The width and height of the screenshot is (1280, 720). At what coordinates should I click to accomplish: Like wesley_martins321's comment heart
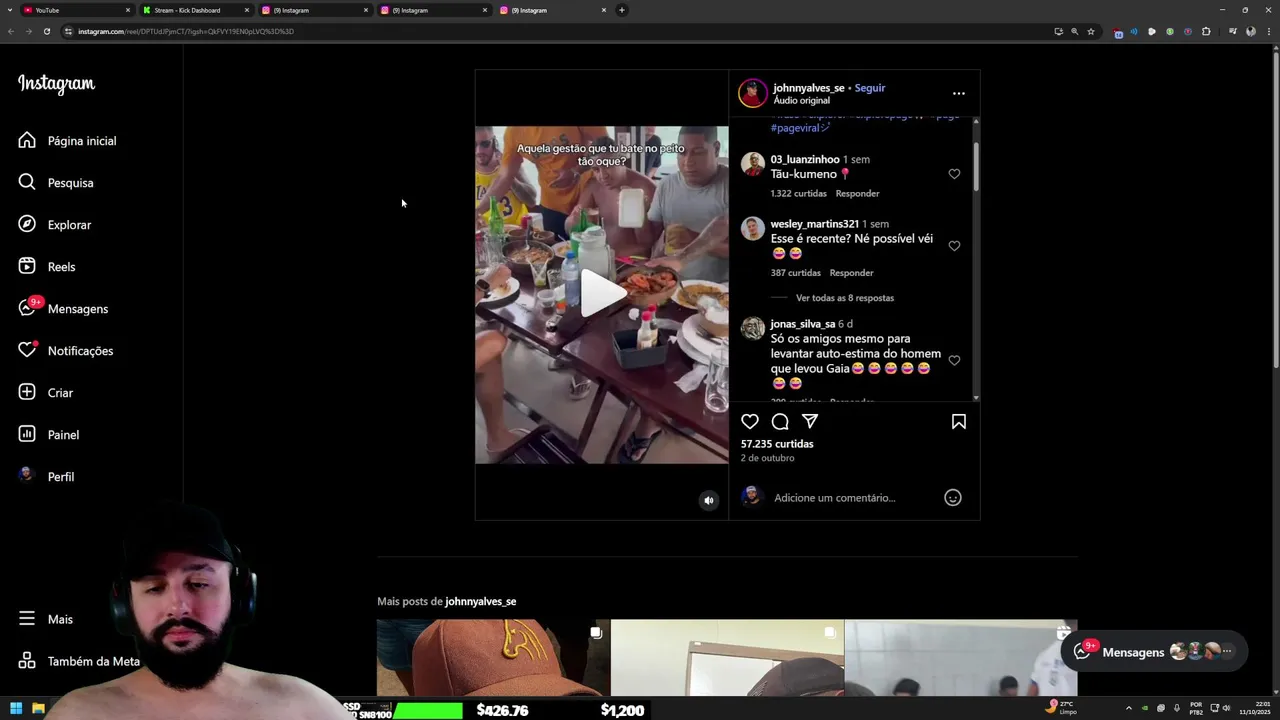954,246
